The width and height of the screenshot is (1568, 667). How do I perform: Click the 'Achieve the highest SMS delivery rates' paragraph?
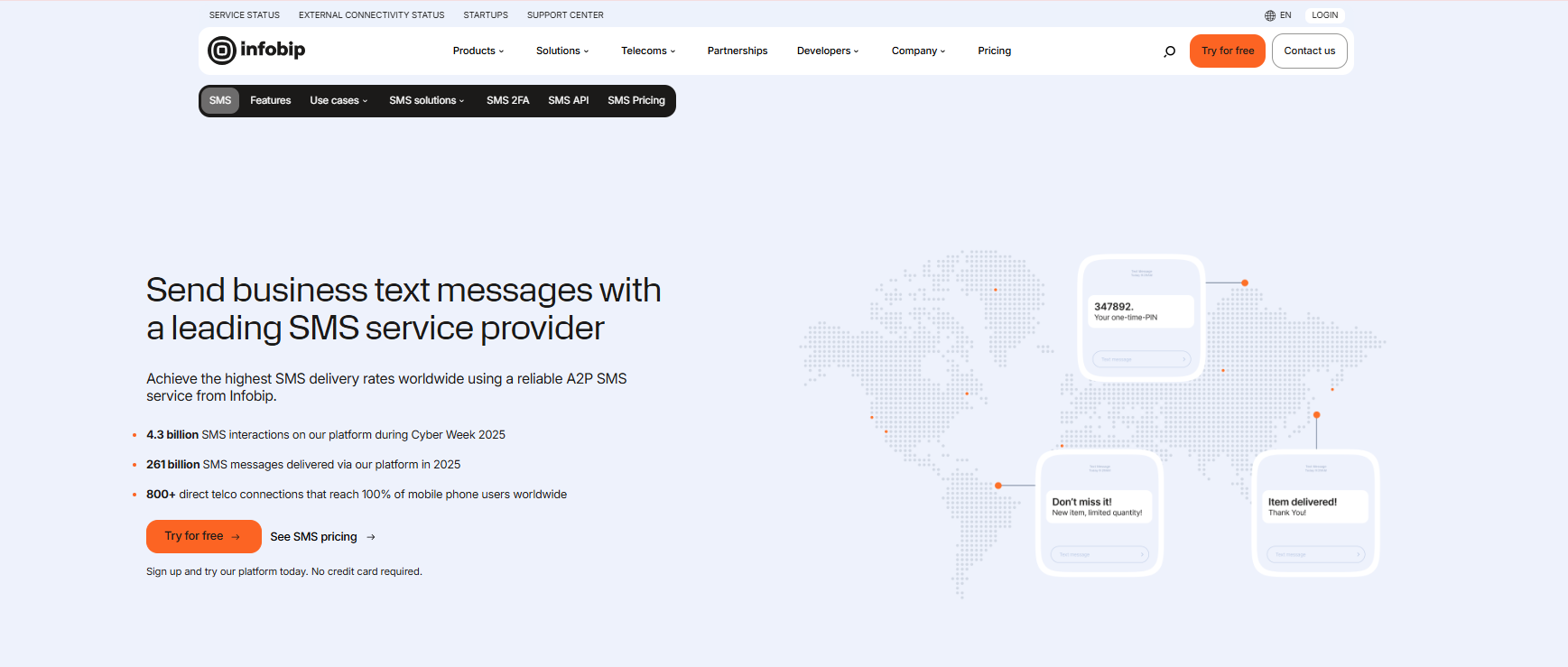coord(386,387)
